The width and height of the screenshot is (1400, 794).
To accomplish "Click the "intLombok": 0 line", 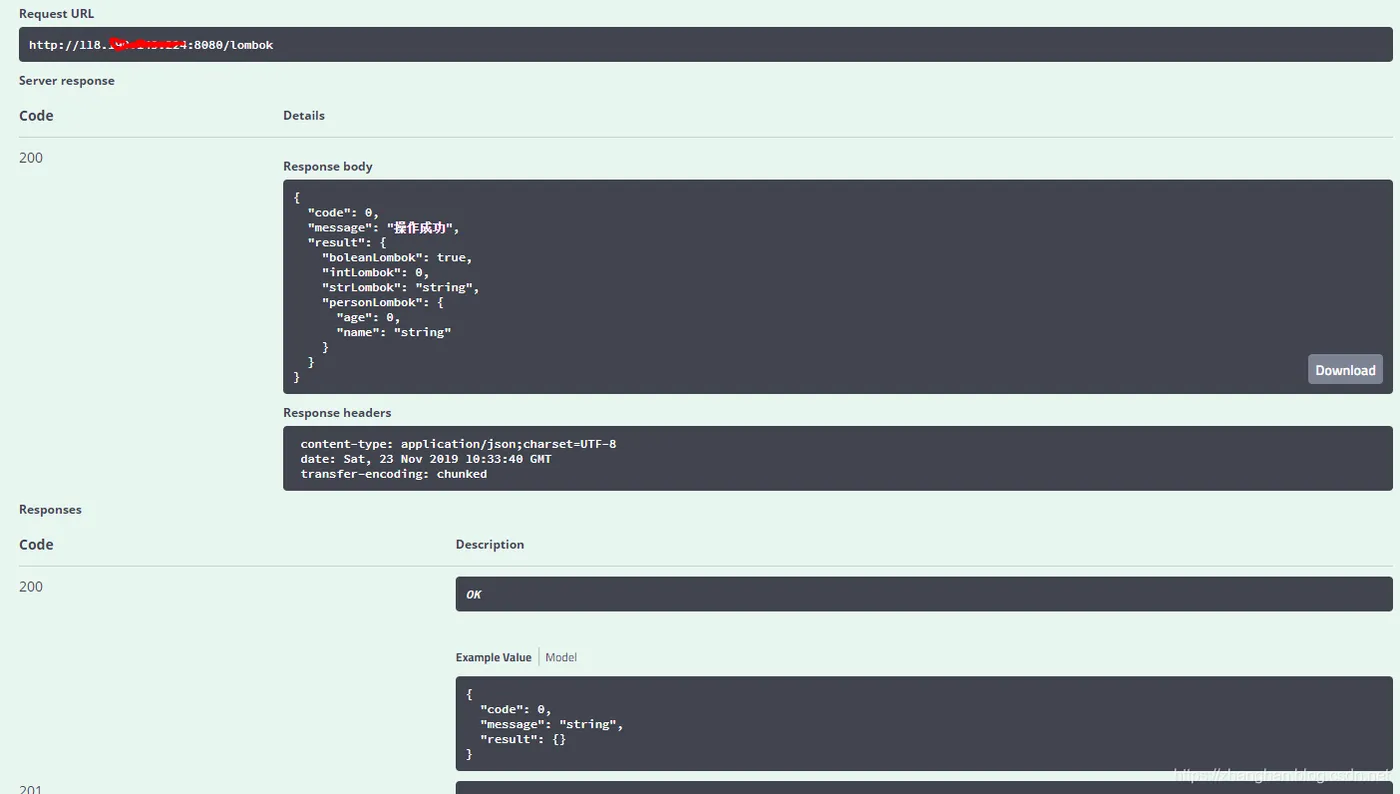I will point(376,272).
